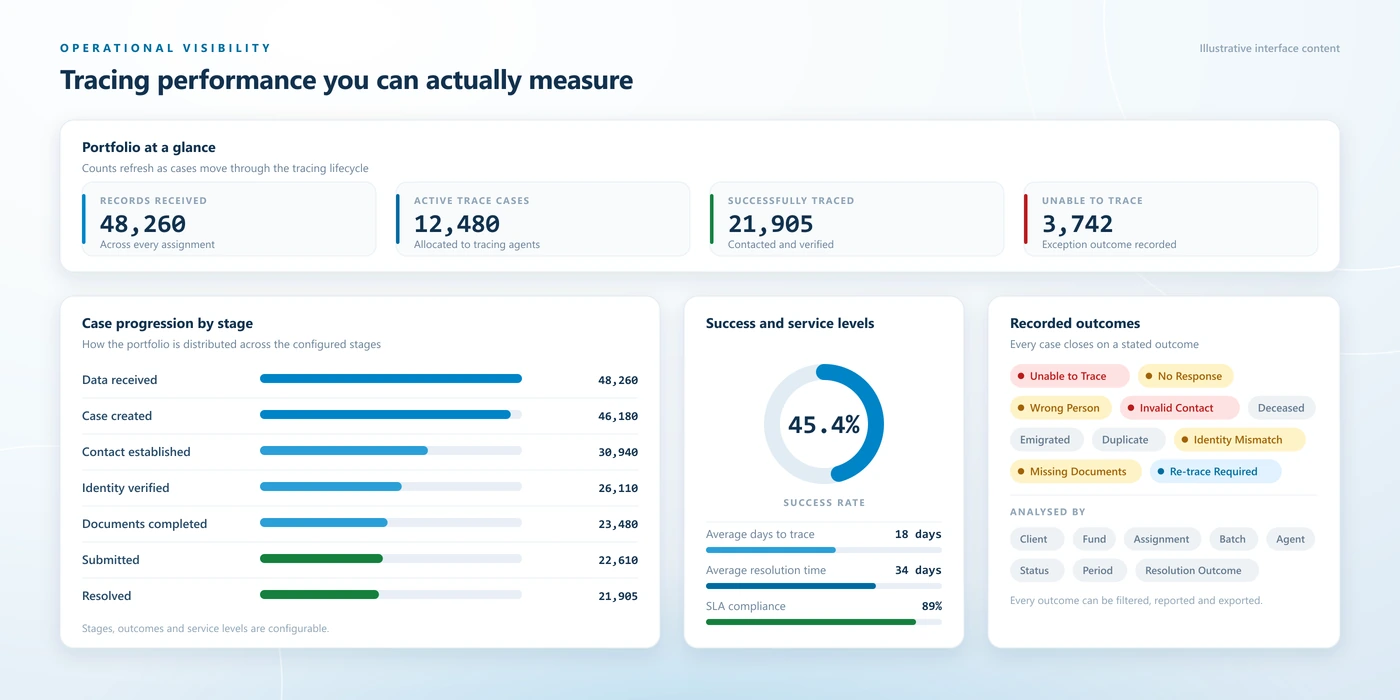This screenshot has width=1400, height=700.
Task: Click the Contact established progress bar
Action: tap(391, 451)
